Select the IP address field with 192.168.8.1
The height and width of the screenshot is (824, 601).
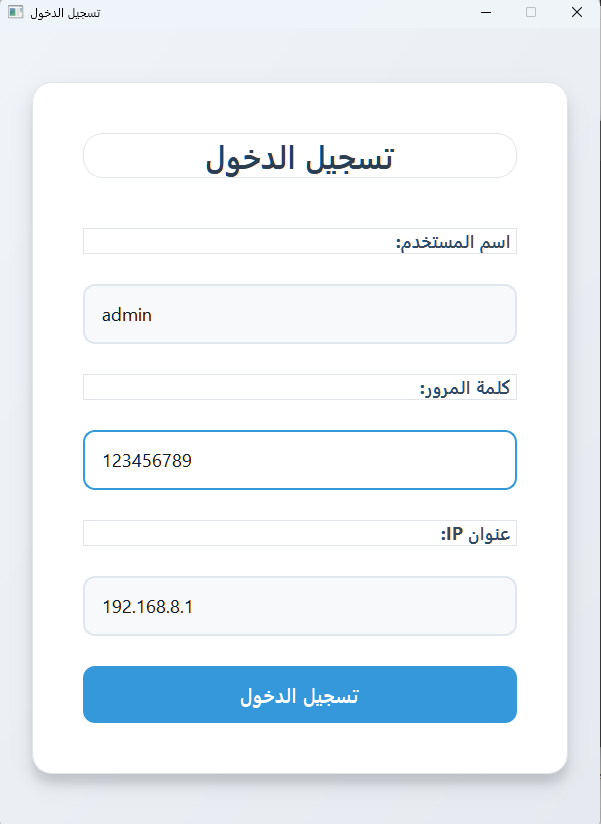[x=300, y=606]
